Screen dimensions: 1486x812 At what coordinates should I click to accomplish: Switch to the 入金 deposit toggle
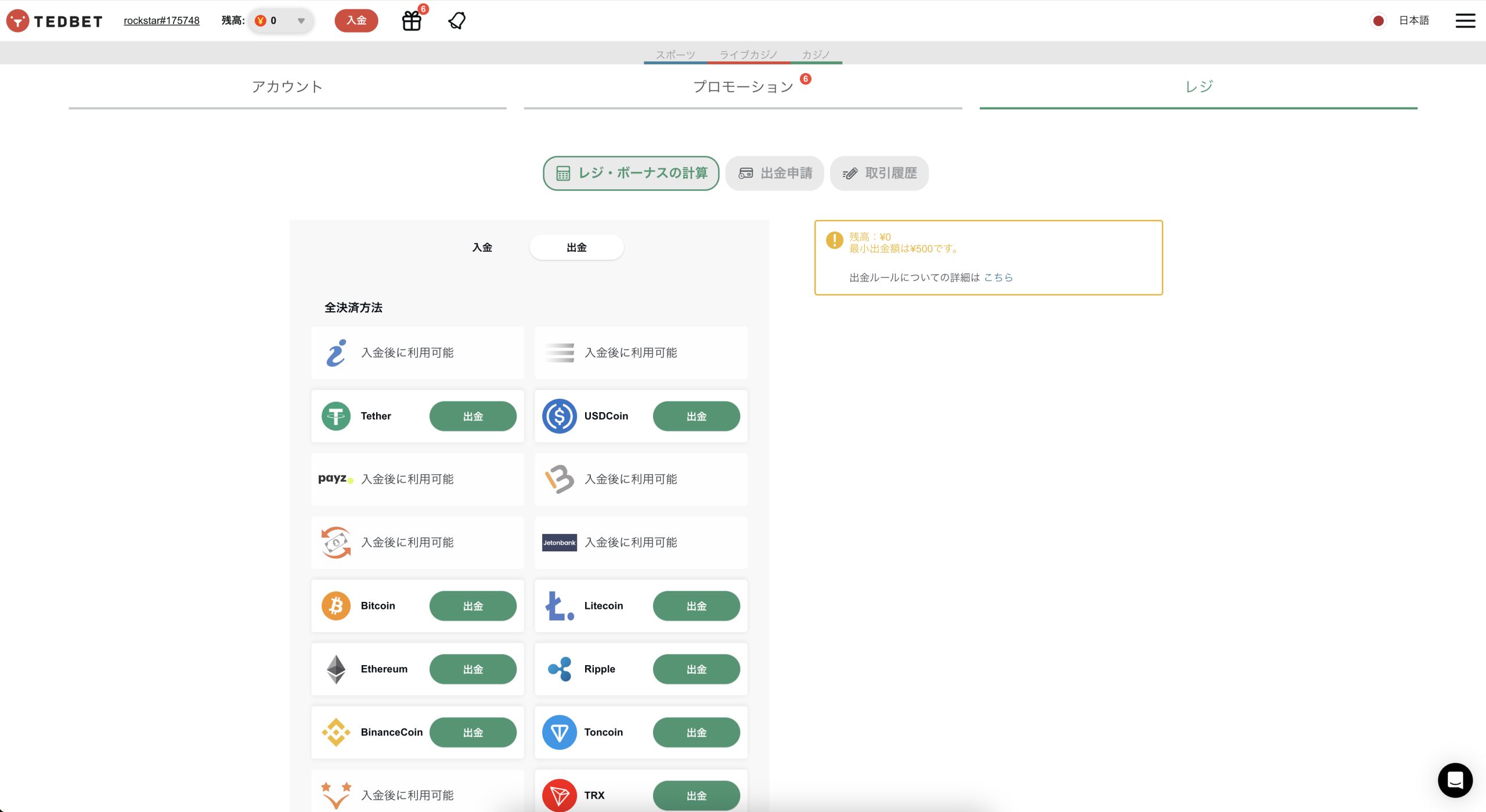pyautogui.click(x=482, y=247)
